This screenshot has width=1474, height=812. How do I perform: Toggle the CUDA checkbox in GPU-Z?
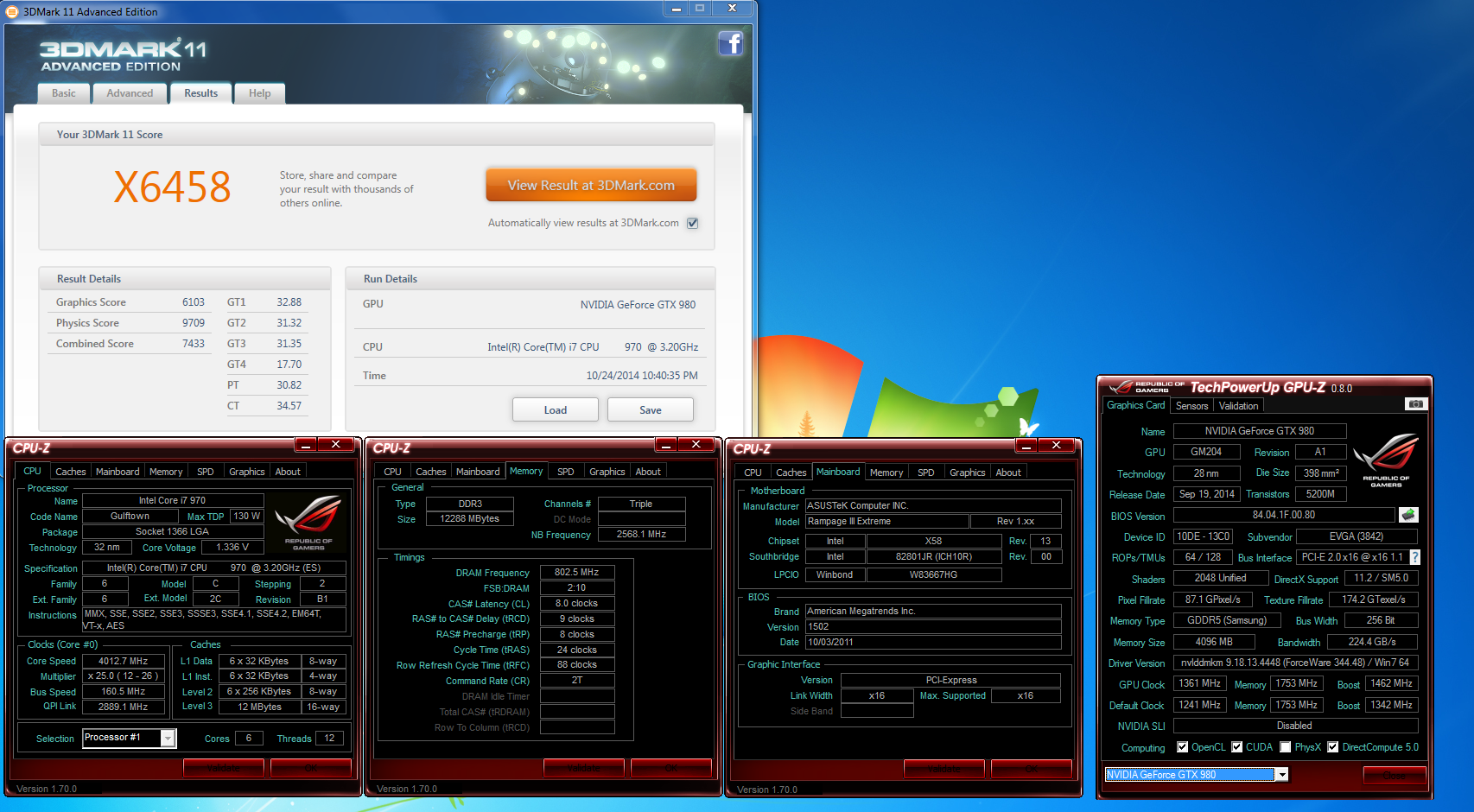coord(1236,747)
